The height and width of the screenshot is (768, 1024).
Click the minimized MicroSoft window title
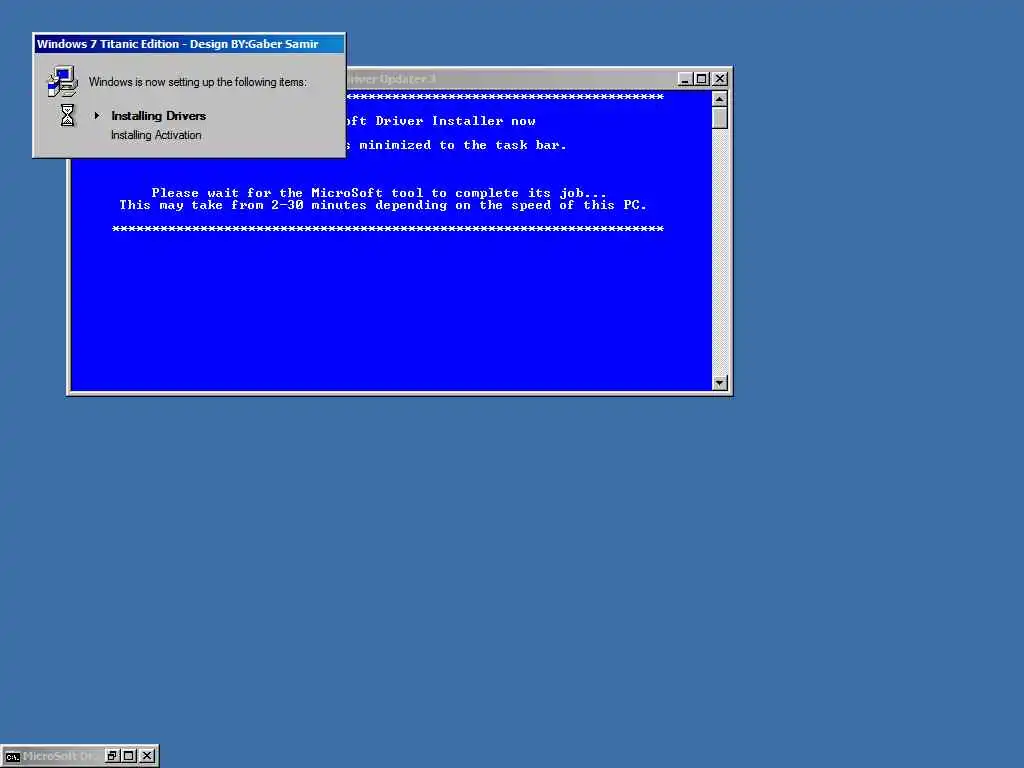pos(59,756)
